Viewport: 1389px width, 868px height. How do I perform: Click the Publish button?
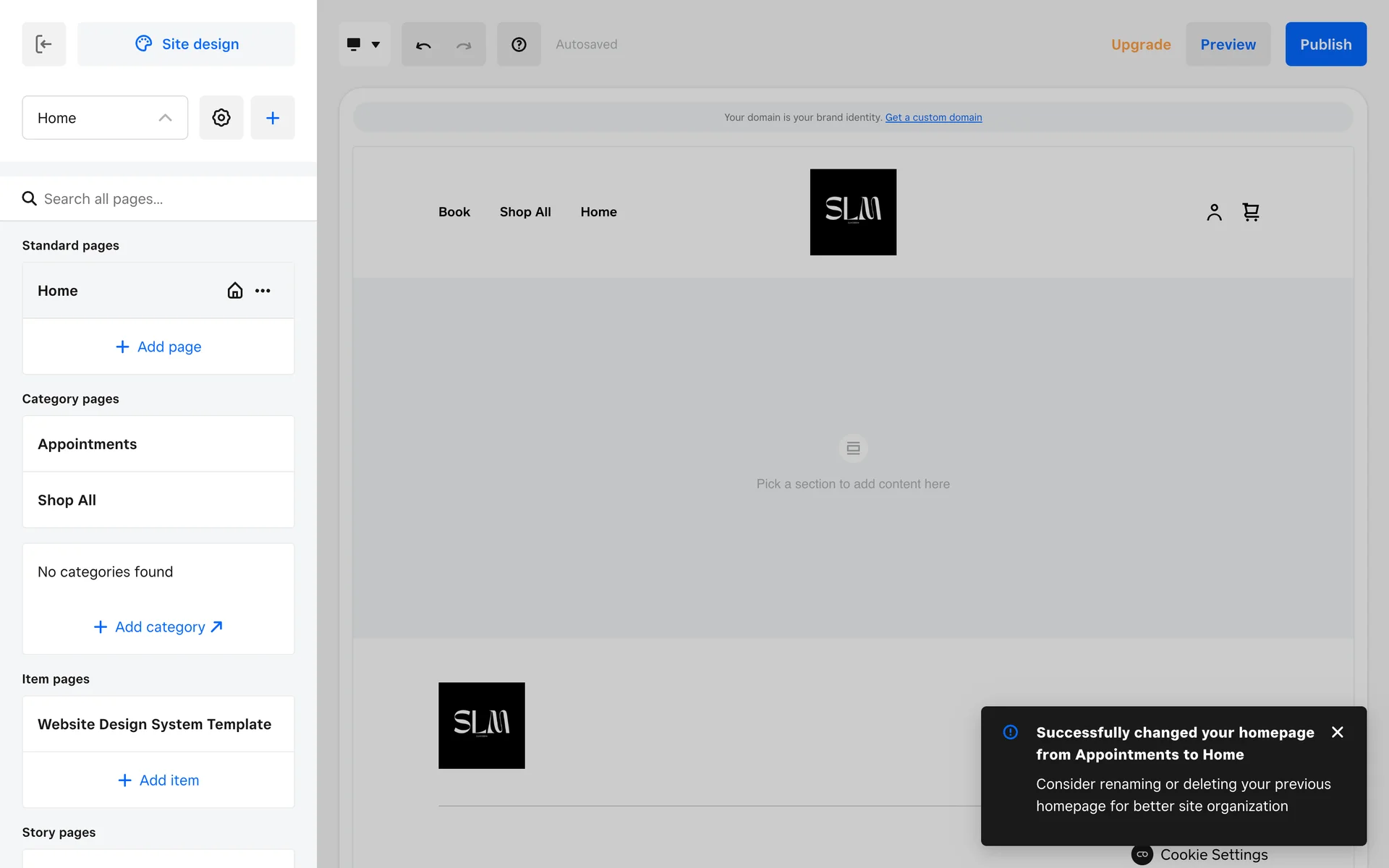[x=1325, y=44]
